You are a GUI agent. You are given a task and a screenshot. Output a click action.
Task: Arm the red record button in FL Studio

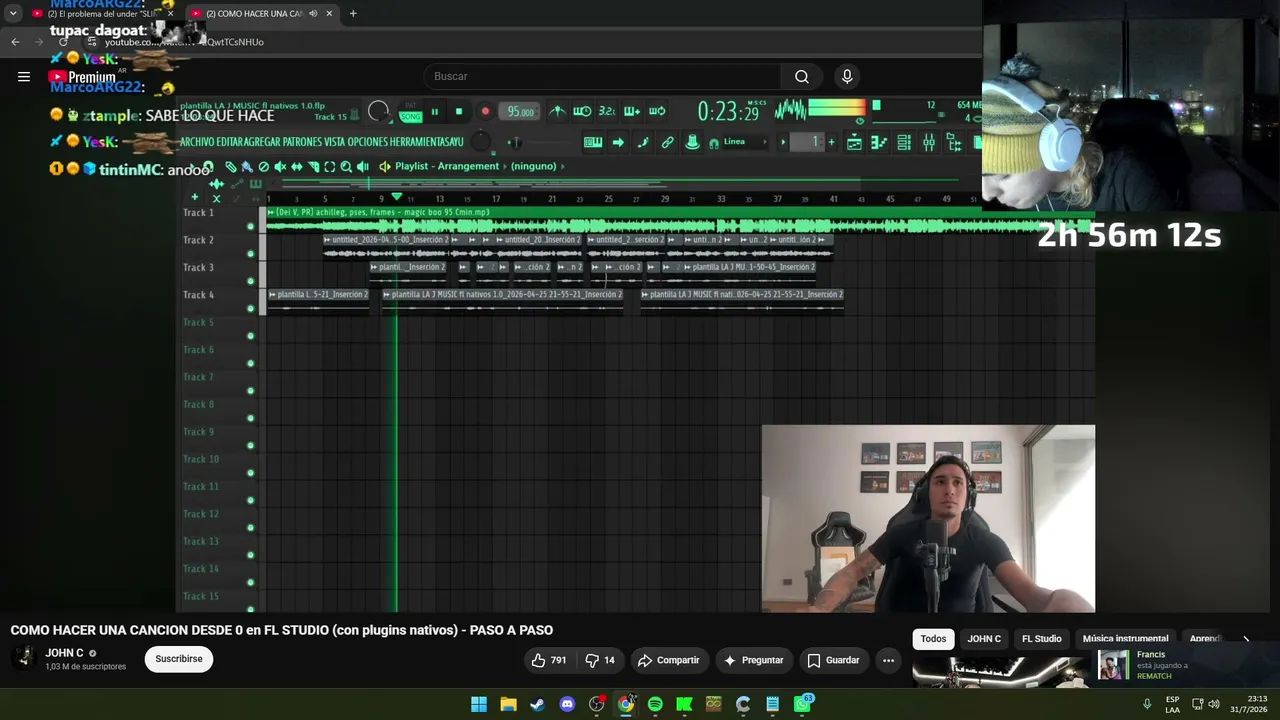pos(485,112)
